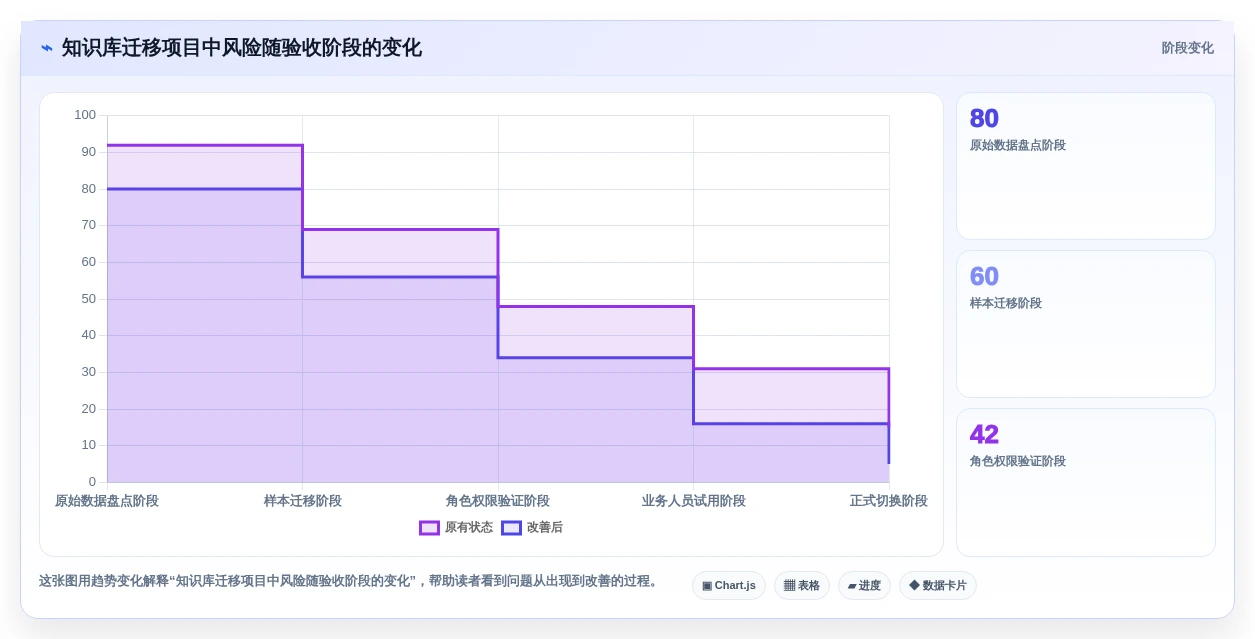
Task: Click the grid icon in 表格 tag
Action: (789, 586)
